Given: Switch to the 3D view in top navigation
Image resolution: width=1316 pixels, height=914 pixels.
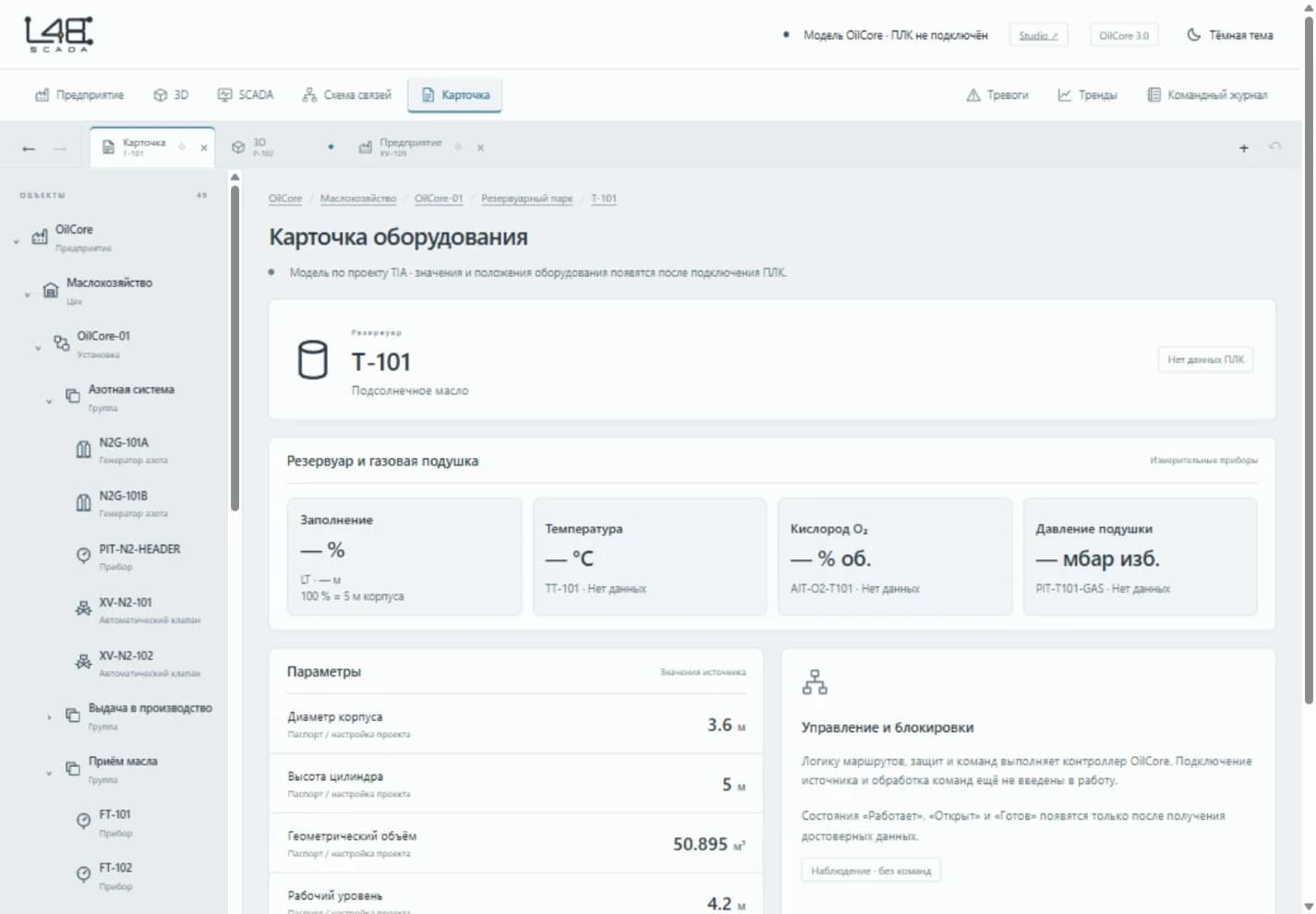Looking at the screenshot, I should [171, 95].
